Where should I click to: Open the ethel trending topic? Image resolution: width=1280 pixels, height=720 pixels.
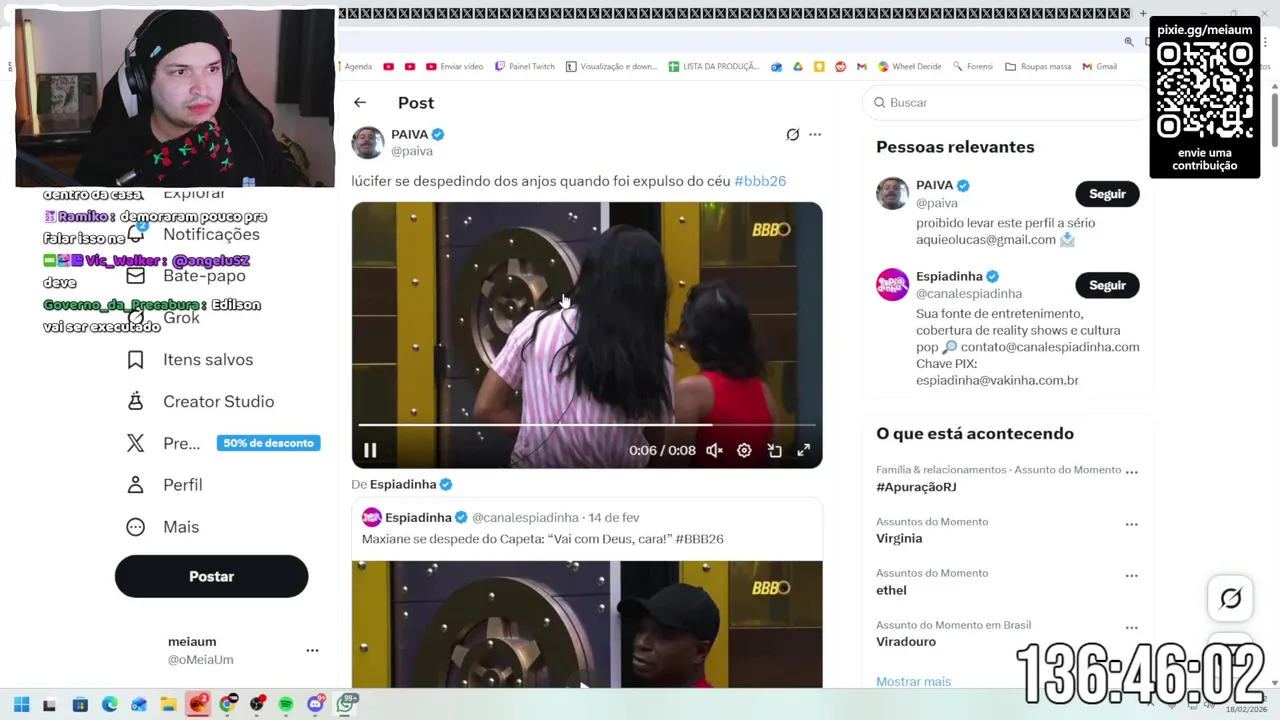[891, 590]
